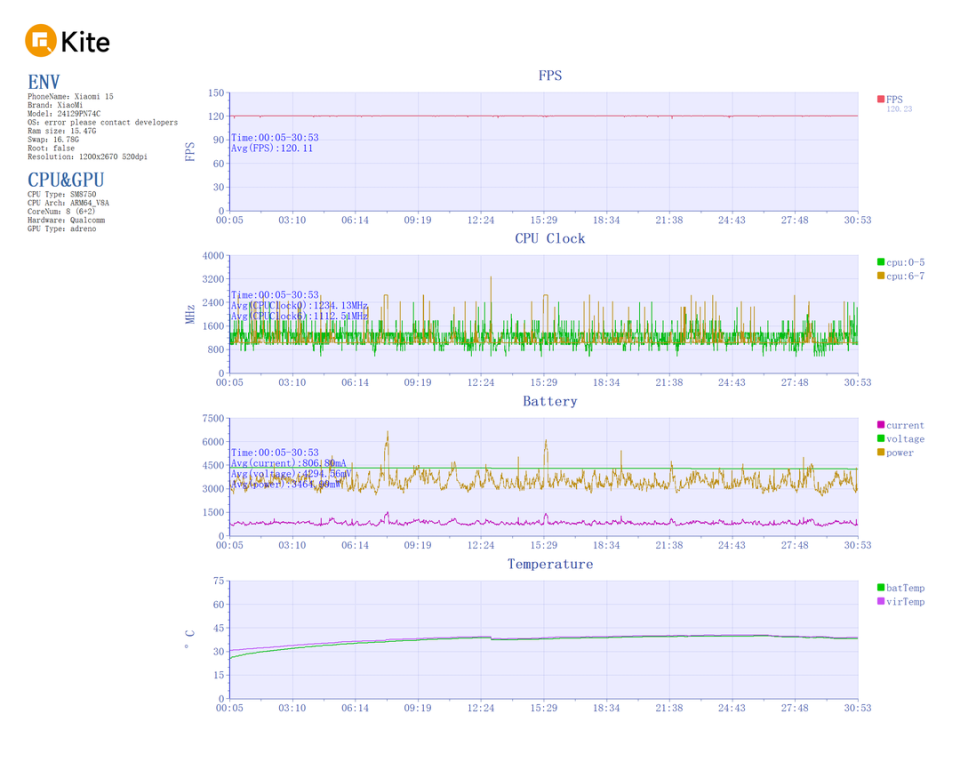Viewport: 960px width, 770px height.
Task: Toggle the cpu:0-5 legend entry
Action: pos(901,263)
